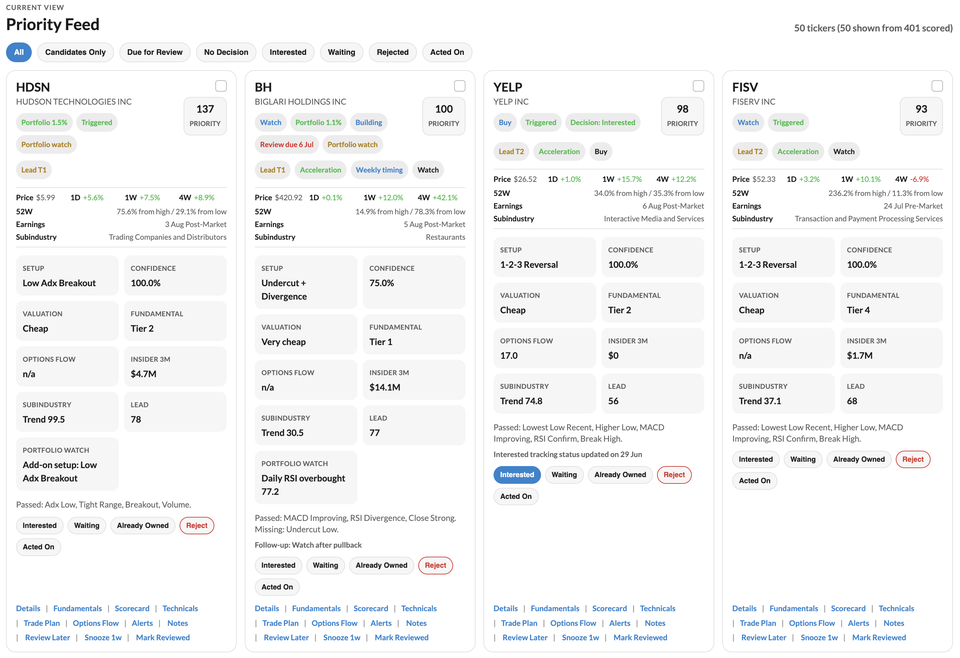This screenshot has height=658, width=960.
Task: Mark FISV as Already Owned
Action: (859, 459)
